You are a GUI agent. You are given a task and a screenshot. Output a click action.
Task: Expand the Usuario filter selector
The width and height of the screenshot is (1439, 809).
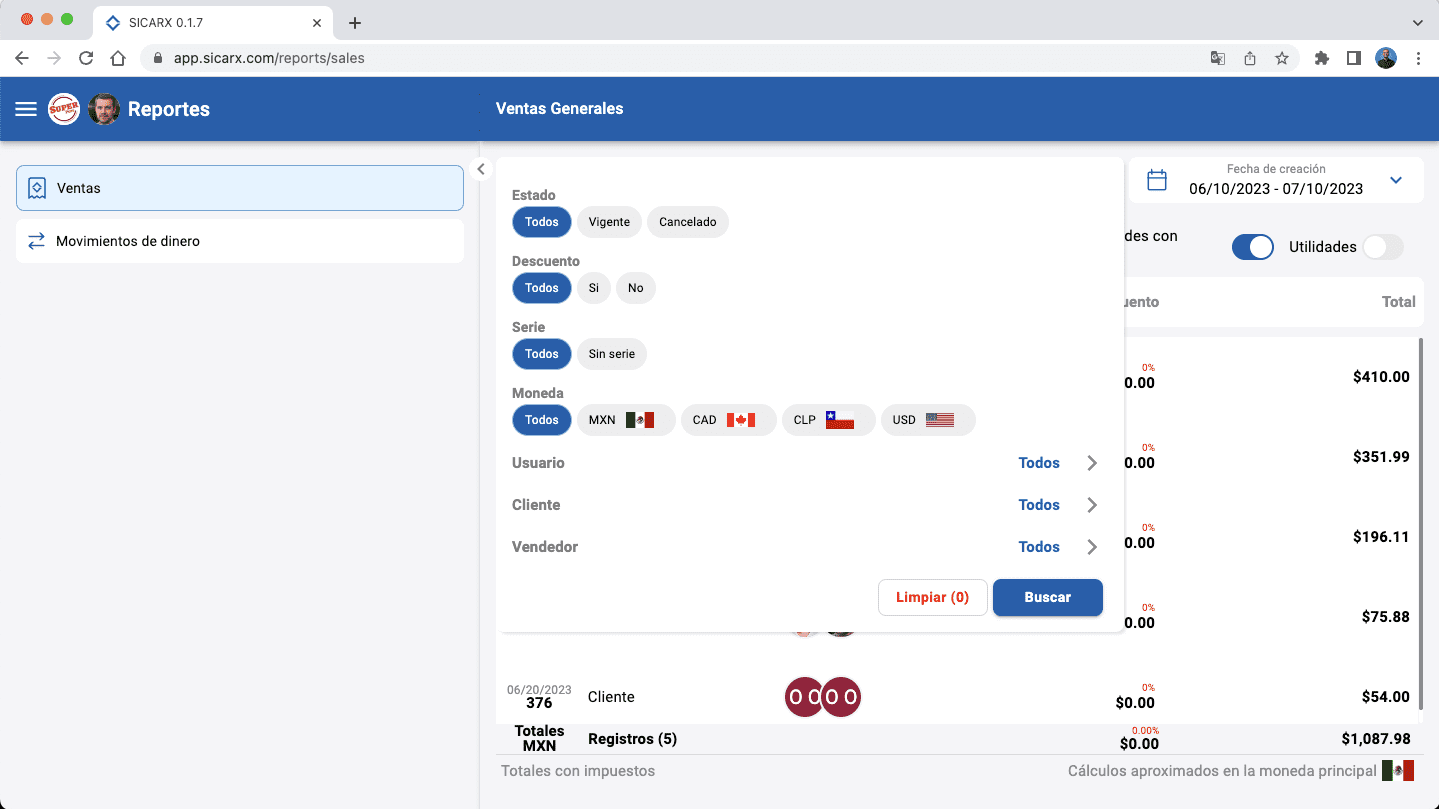[x=1091, y=463]
